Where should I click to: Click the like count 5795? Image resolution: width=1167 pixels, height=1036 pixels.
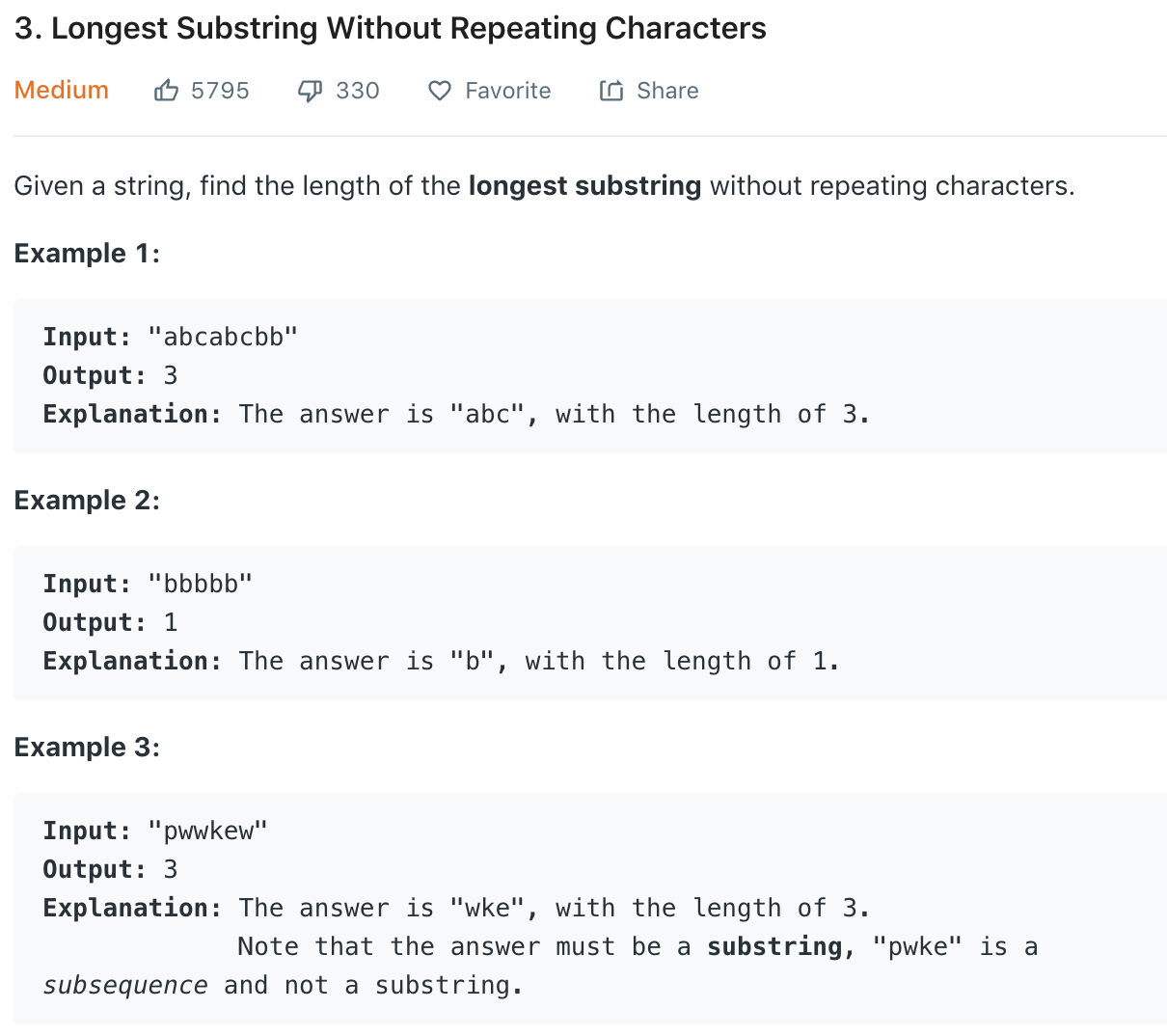click(x=220, y=91)
